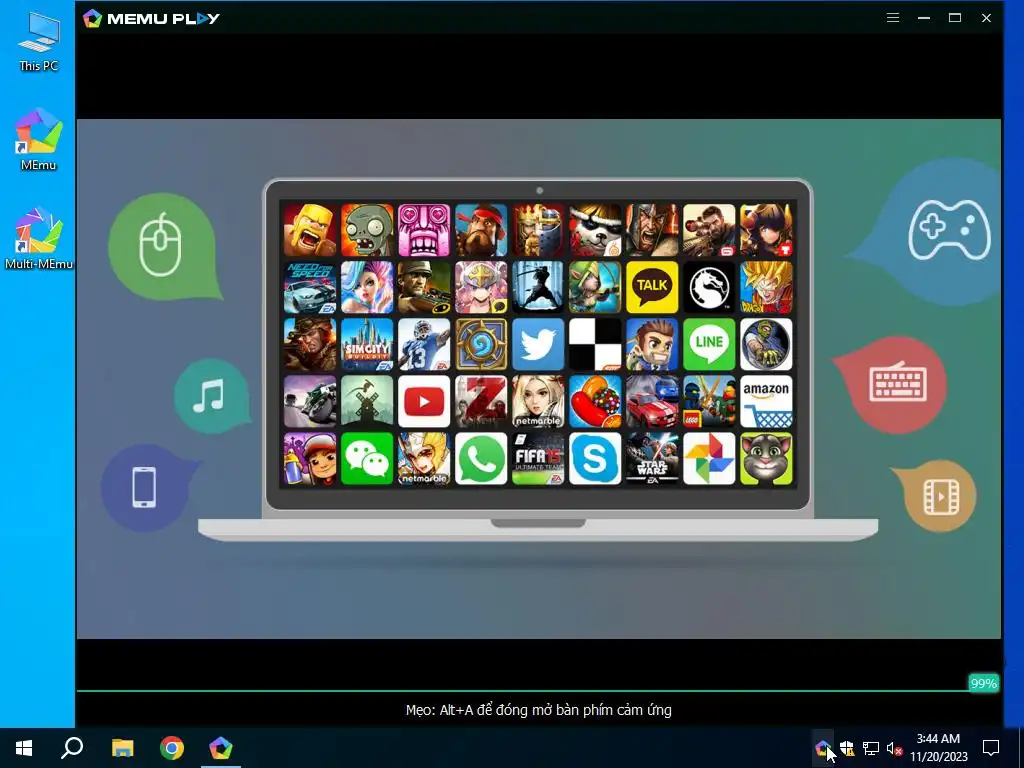Click the Dragon Ball Goku icon
The width and height of the screenshot is (1024, 768).
(x=766, y=287)
